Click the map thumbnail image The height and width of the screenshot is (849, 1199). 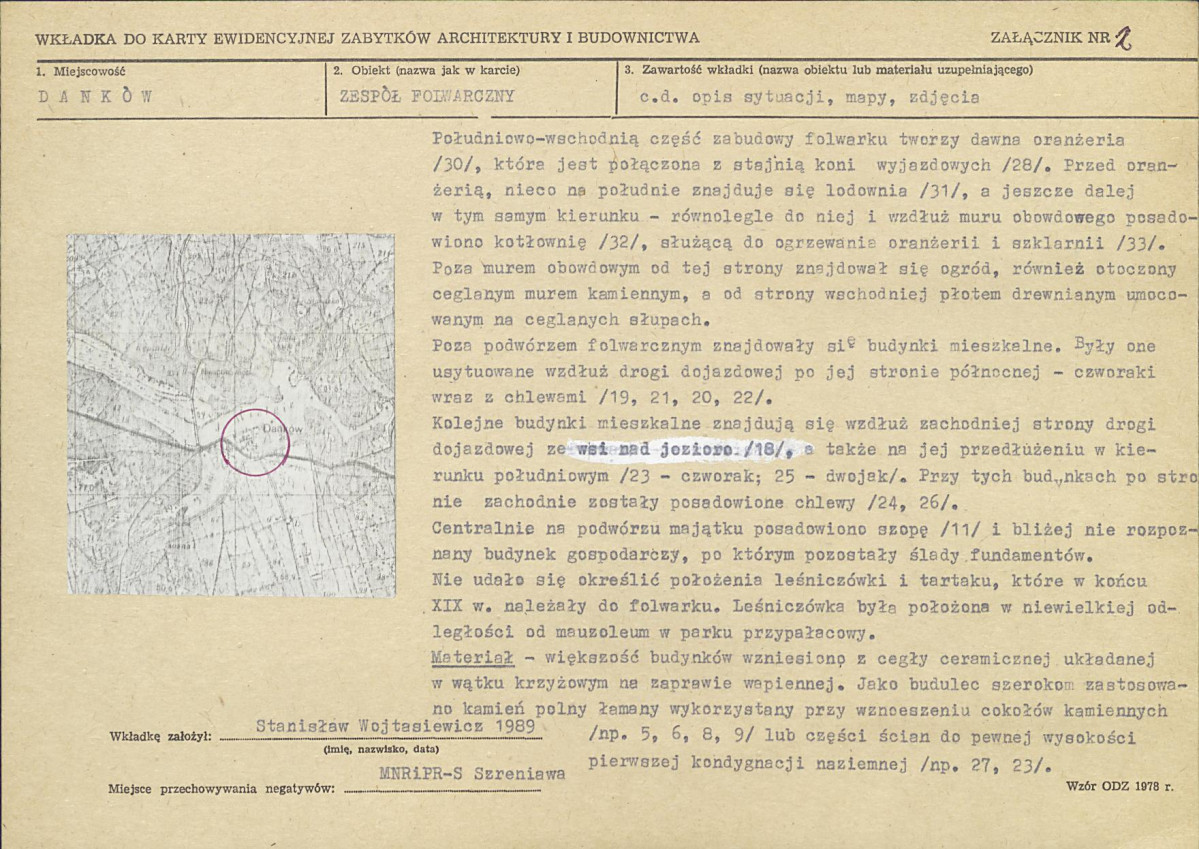[231, 415]
